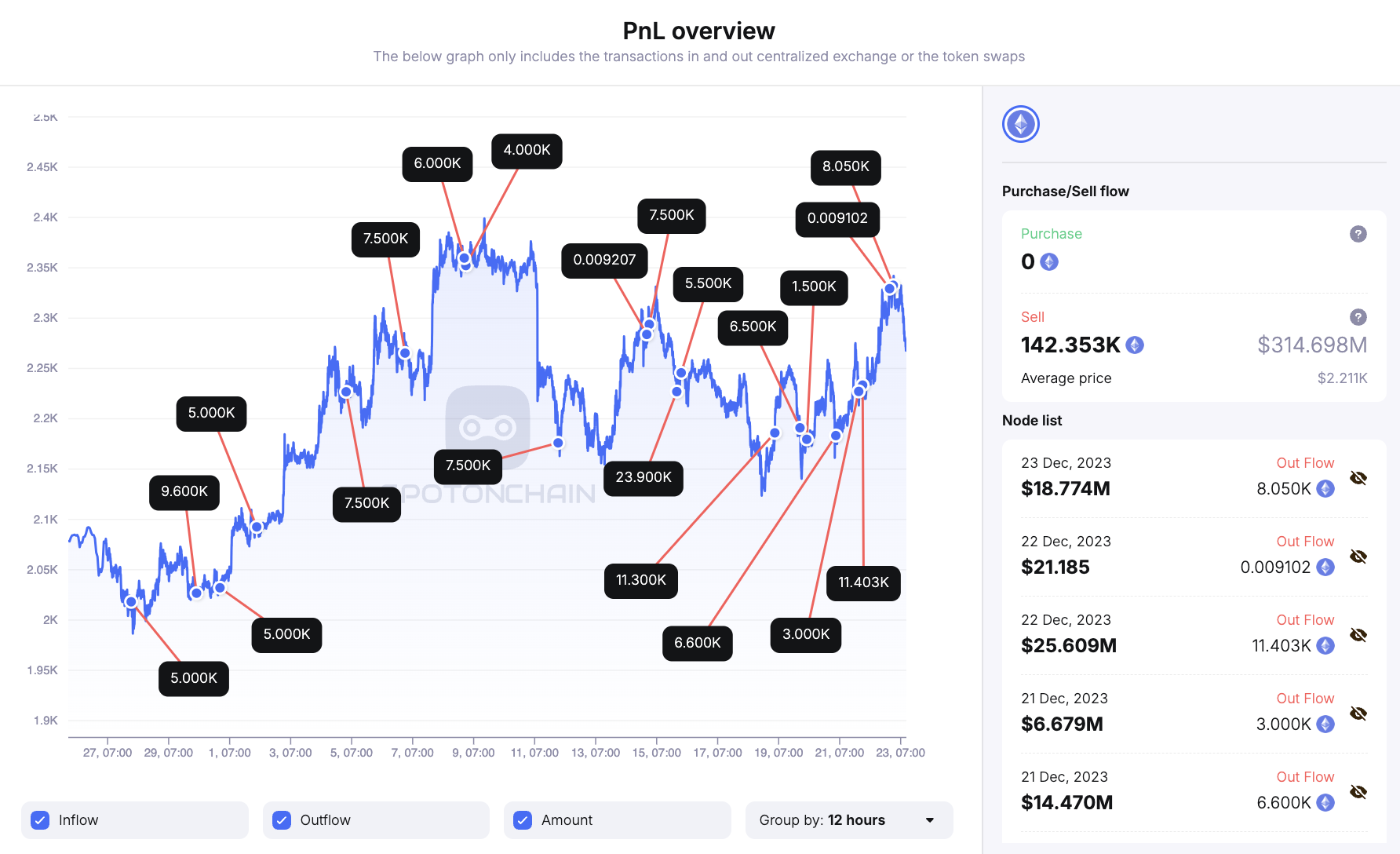Viewport: 1400px width, 854px height.
Task: Uncheck the Outflow checkbox
Action: coord(282,820)
